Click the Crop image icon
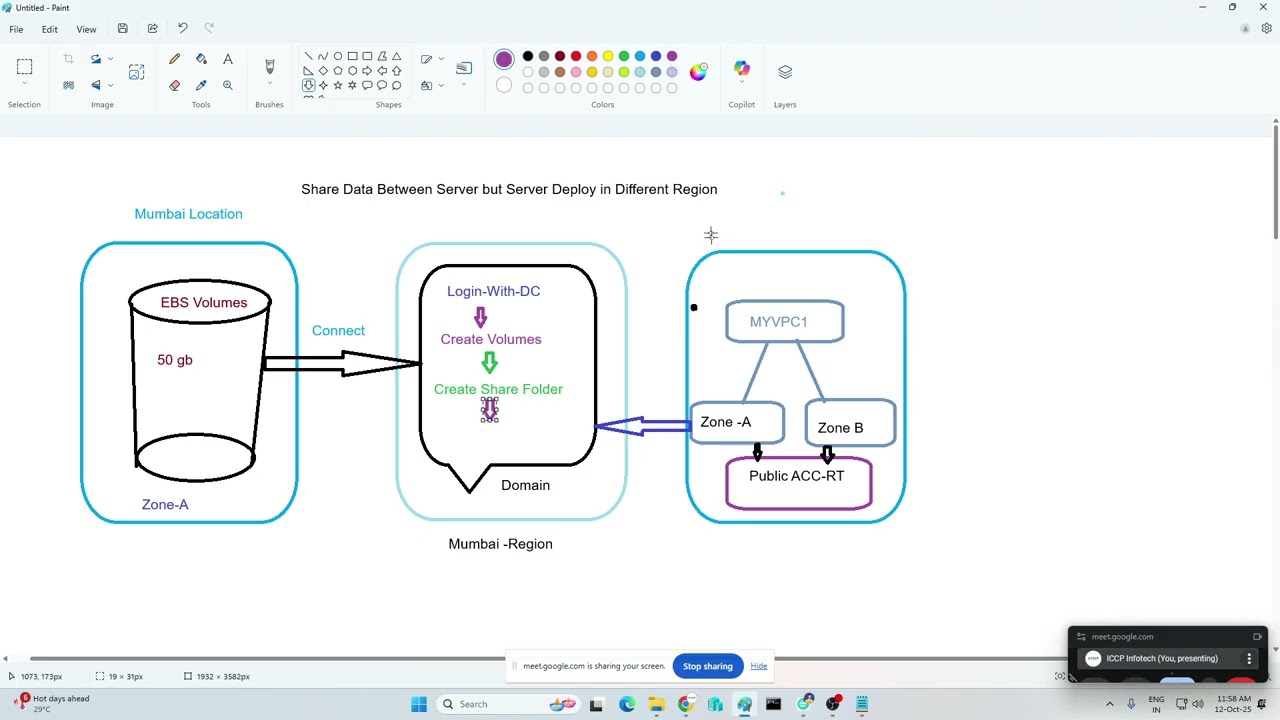Image resolution: width=1280 pixels, height=720 pixels. [69, 60]
